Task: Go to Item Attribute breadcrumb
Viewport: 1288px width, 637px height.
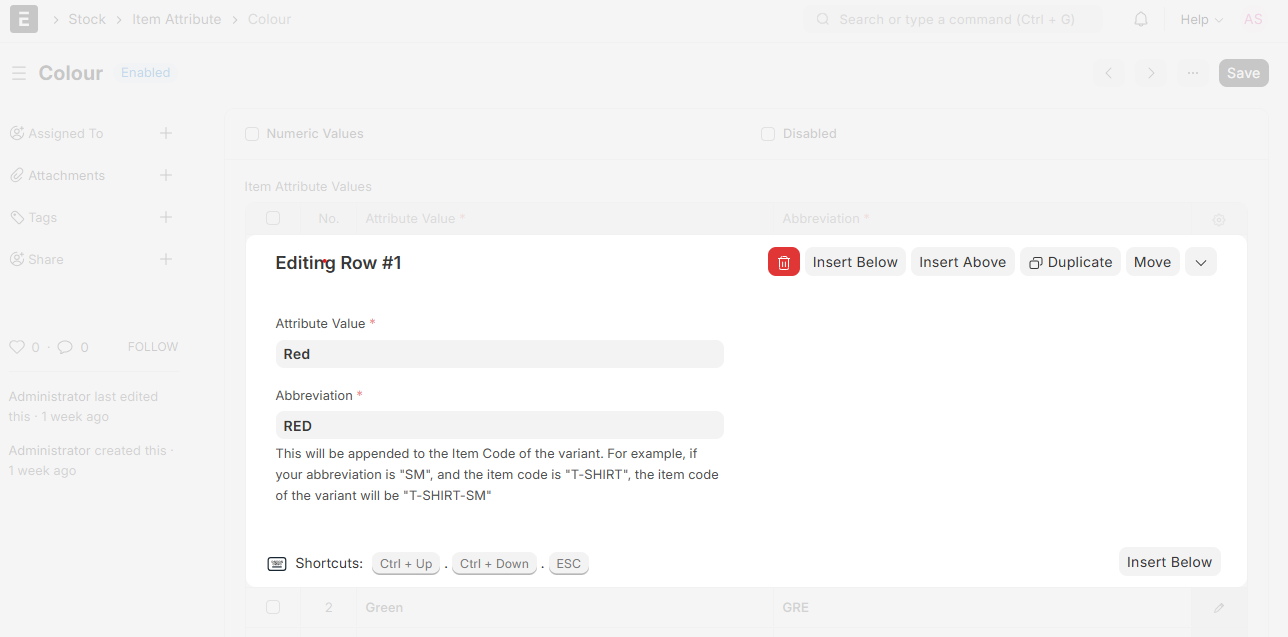Action: tap(176, 19)
